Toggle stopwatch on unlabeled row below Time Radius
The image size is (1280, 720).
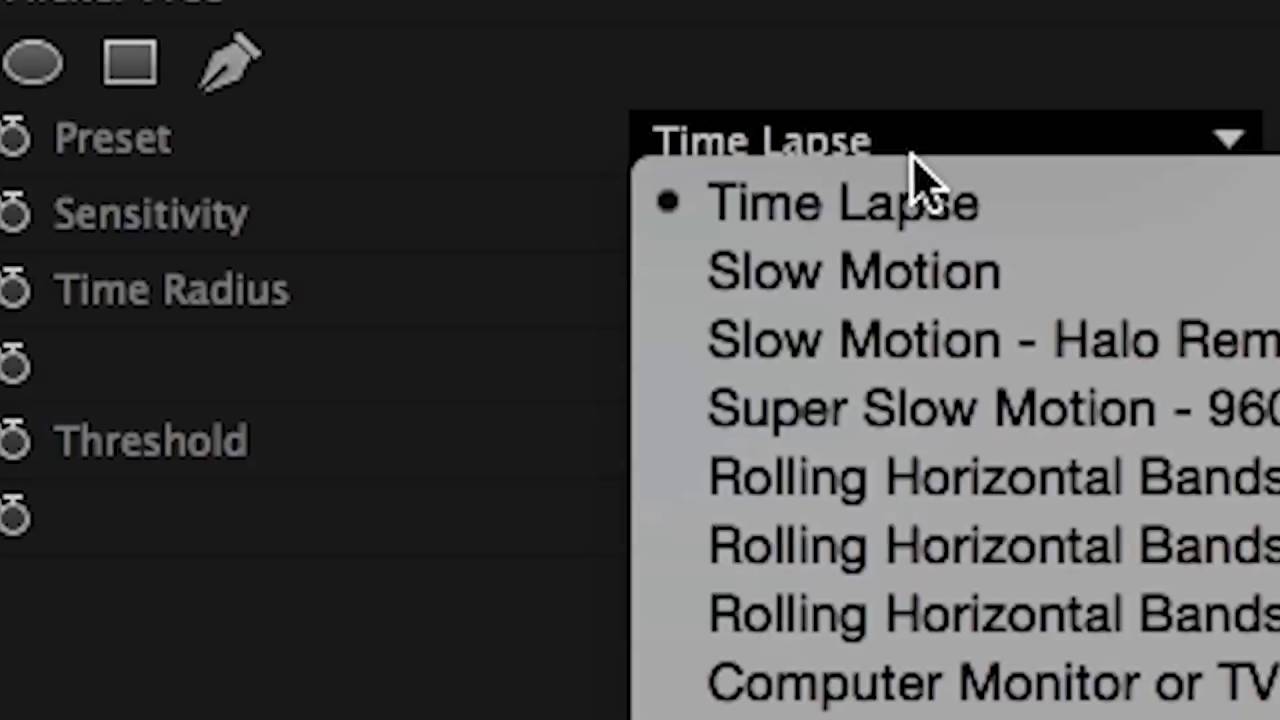(15, 366)
